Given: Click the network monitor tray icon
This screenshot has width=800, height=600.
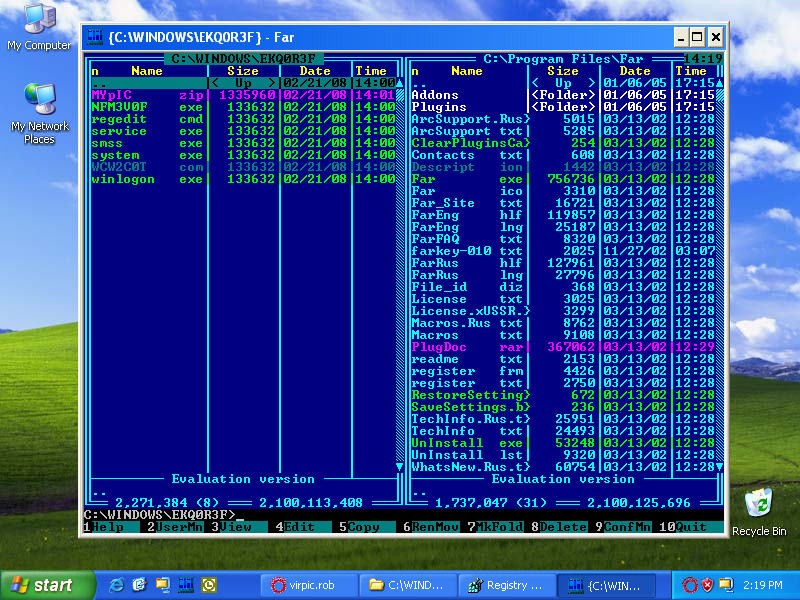Looking at the screenshot, I should [726, 585].
